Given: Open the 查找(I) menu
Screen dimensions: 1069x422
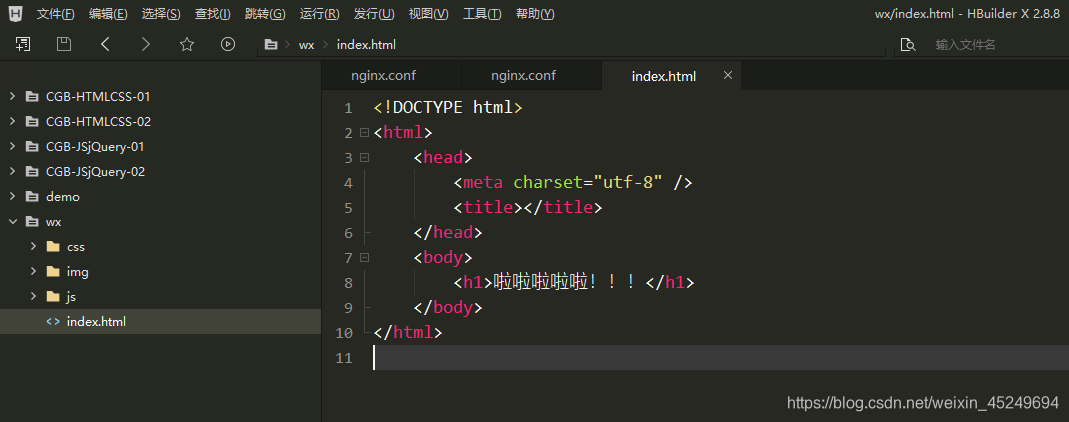Looking at the screenshot, I should point(213,14).
